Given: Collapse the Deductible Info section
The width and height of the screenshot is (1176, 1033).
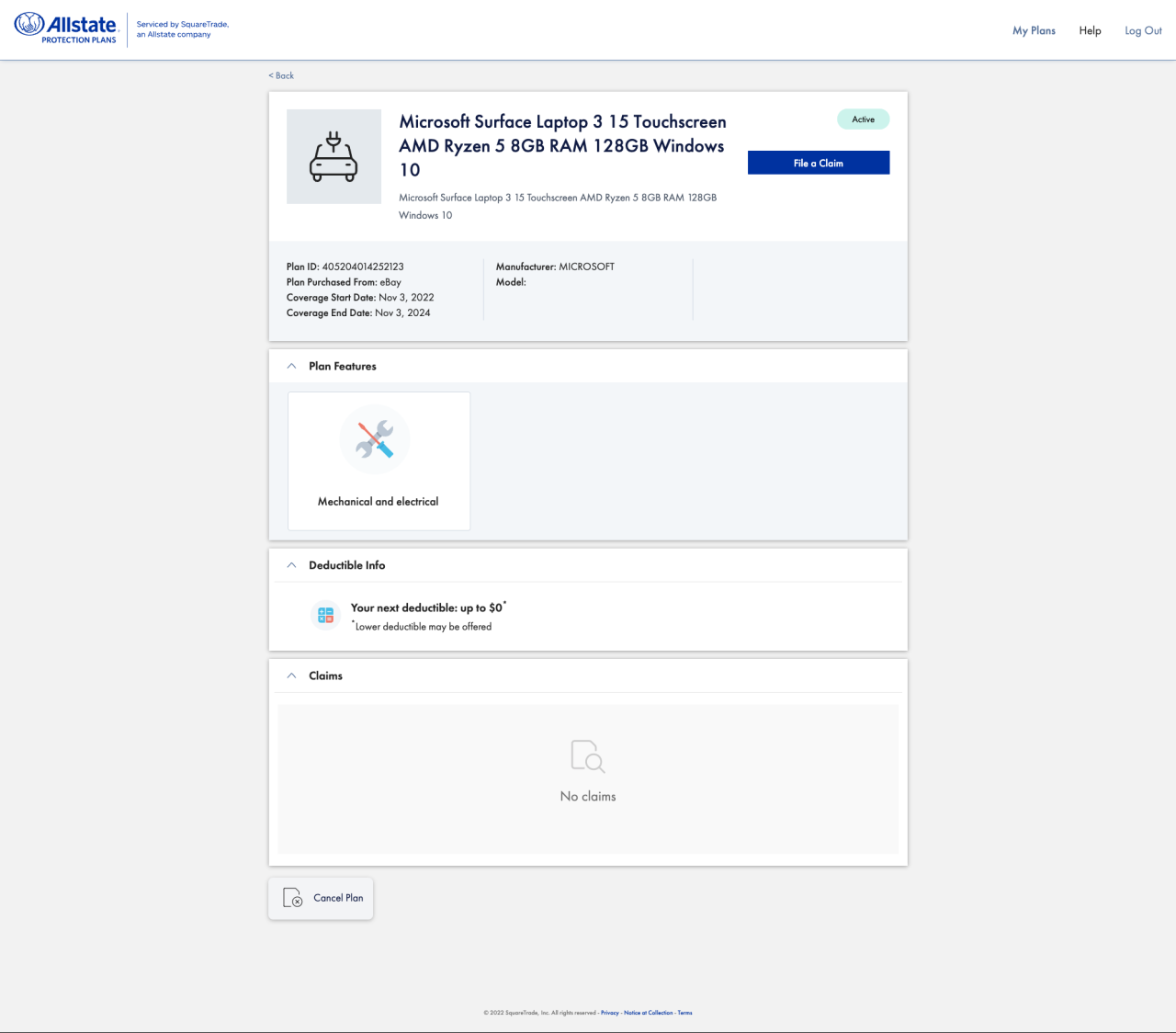Looking at the screenshot, I should [x=291, y=564].
